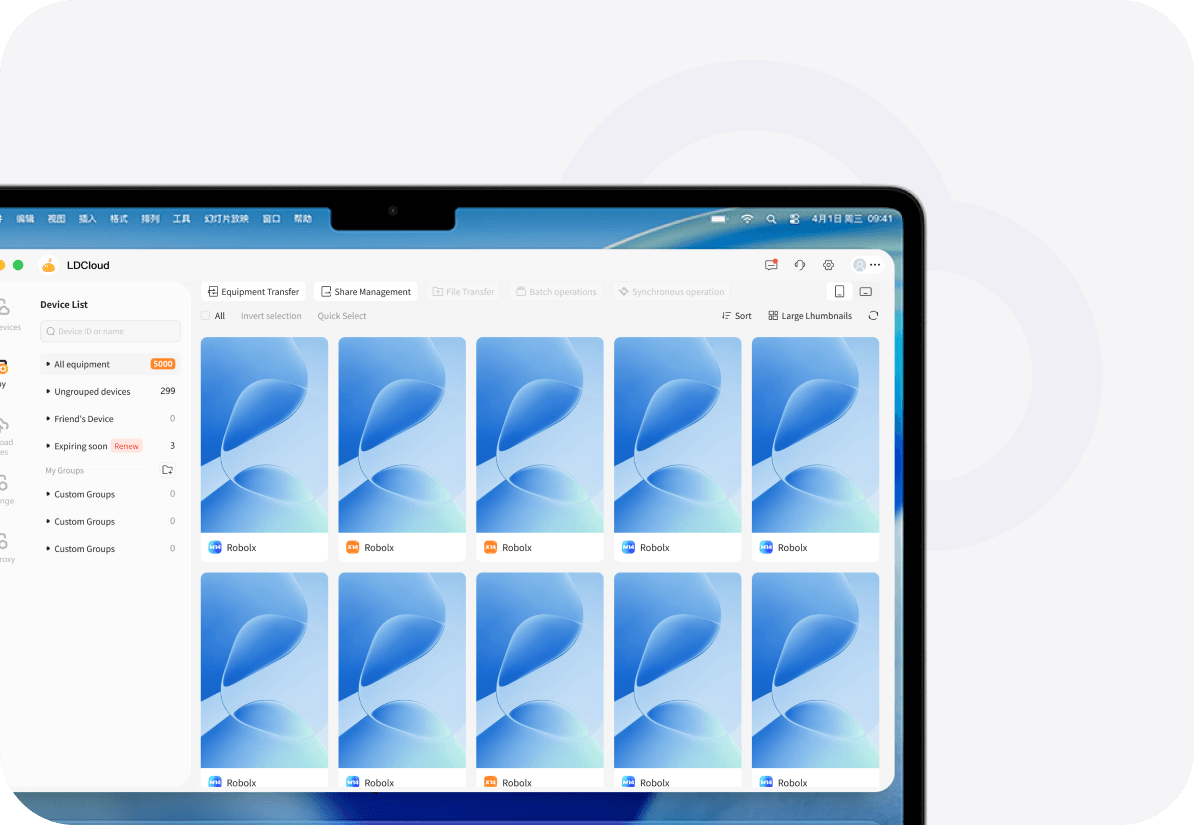
Task: Focus the Device ID or name search field
Action: pyautogui.click(x=110, y=331)
